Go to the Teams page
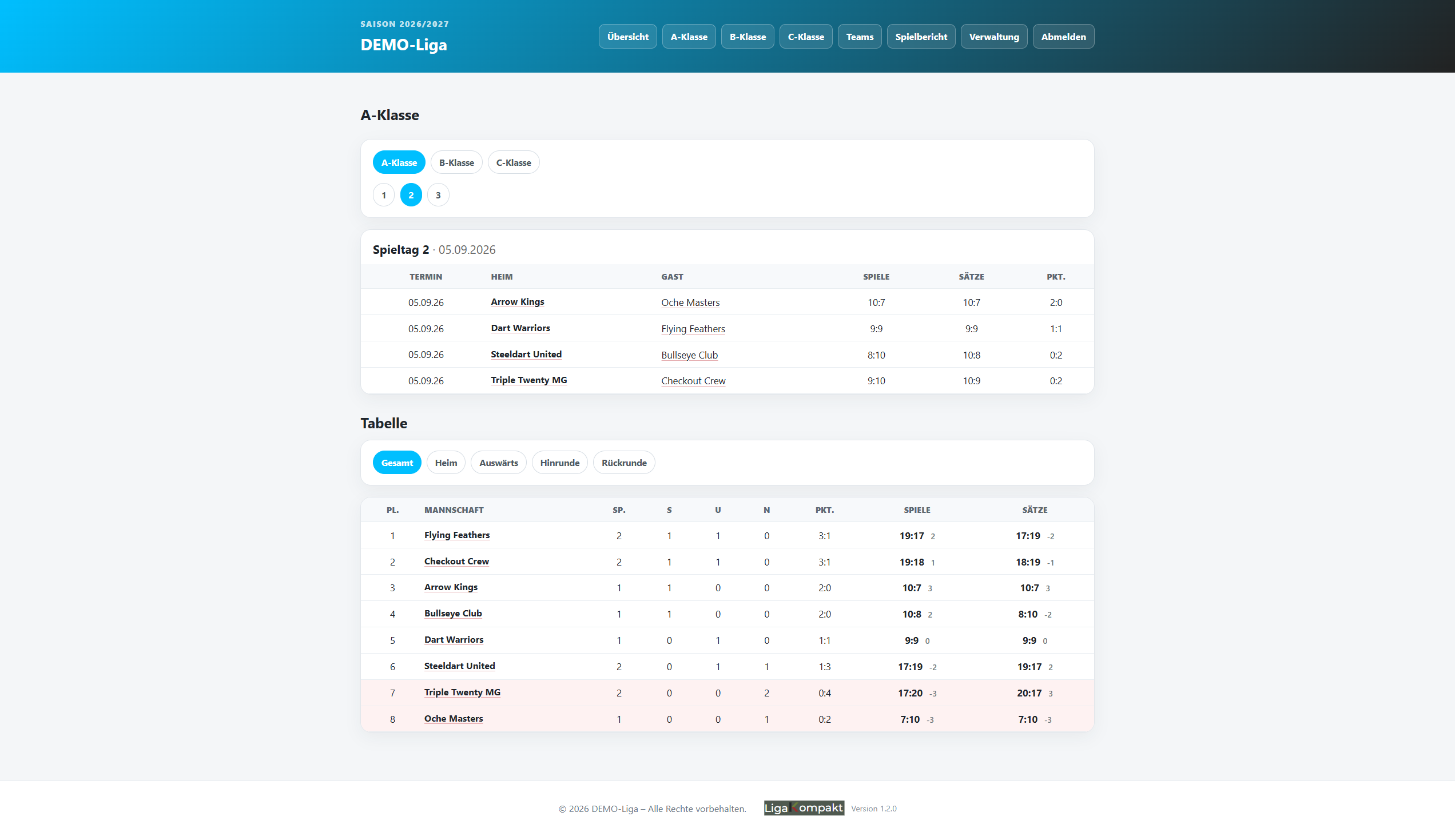1455x840 pixels. 859,37
